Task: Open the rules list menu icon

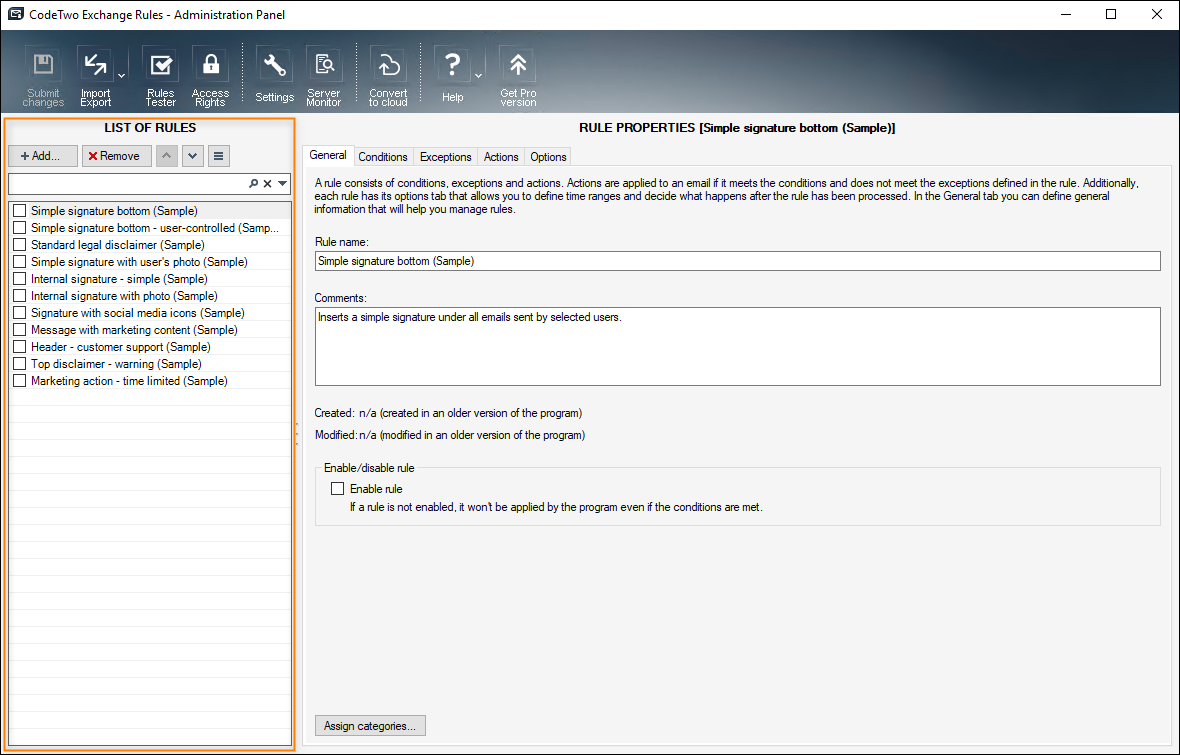Action: point(218,156)
